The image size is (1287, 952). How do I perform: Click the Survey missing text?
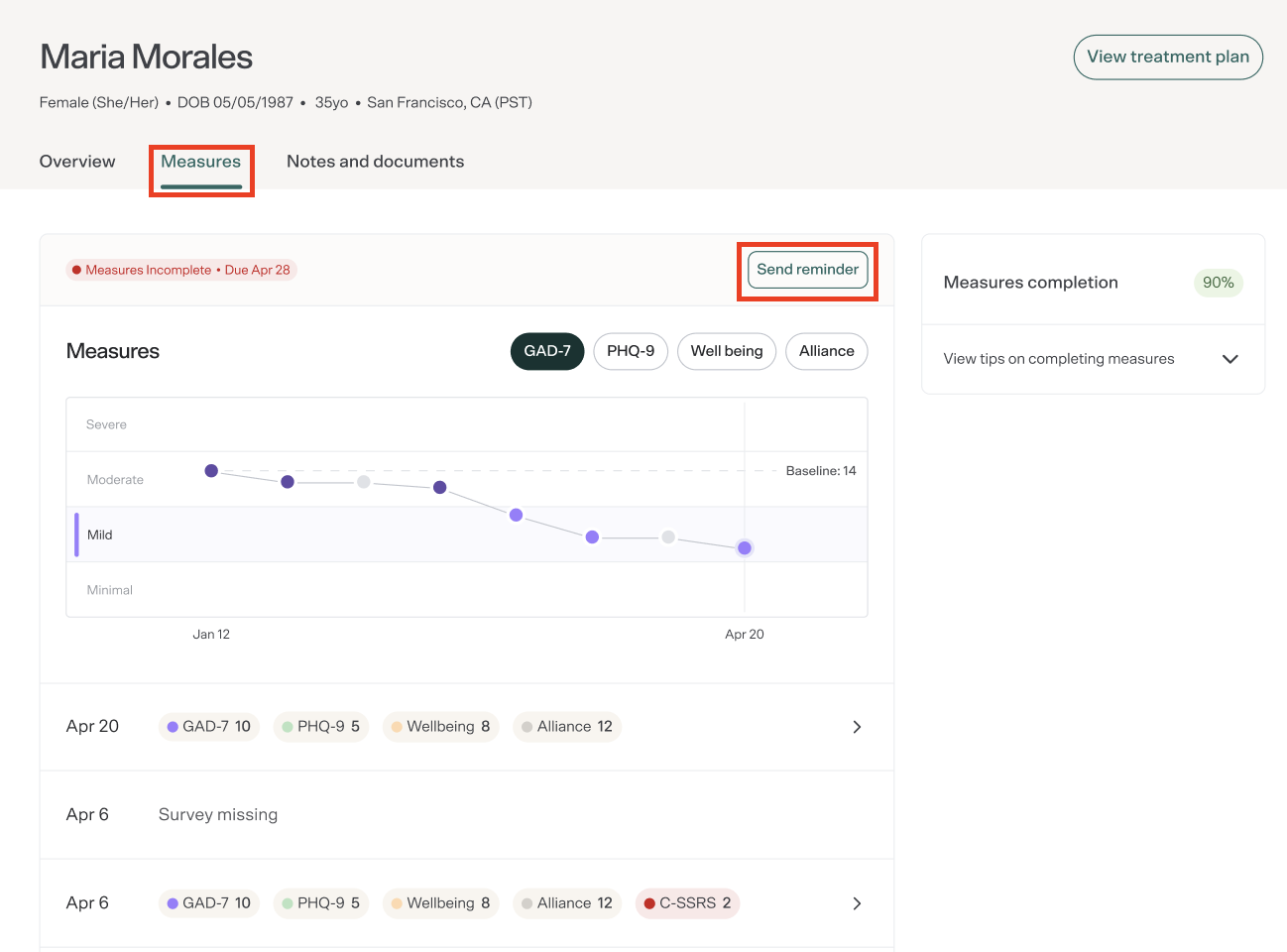218,815
